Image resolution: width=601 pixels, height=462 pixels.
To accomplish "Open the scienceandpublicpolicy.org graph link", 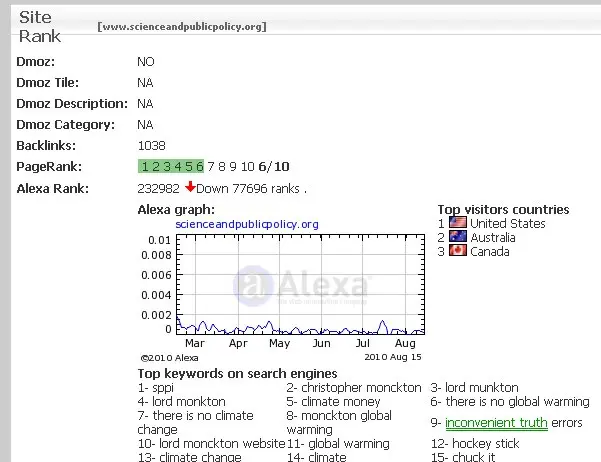I will [x=247, y=224].
